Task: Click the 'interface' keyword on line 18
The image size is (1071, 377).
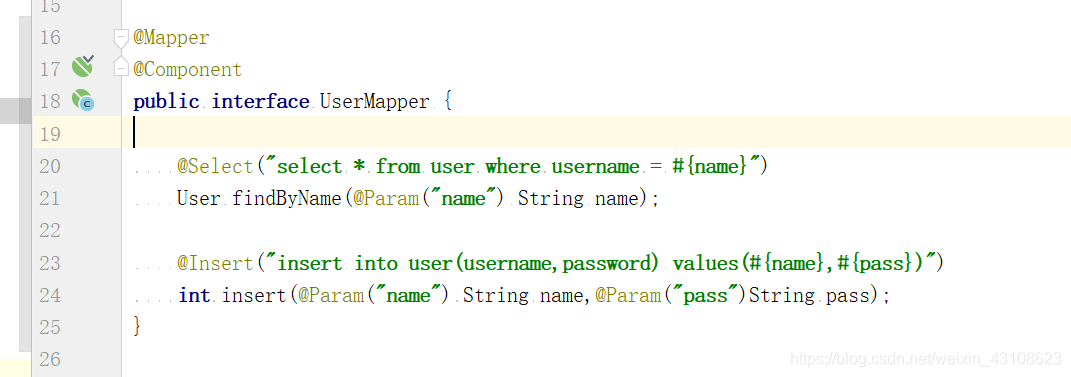Action: (x=260, y=102)
